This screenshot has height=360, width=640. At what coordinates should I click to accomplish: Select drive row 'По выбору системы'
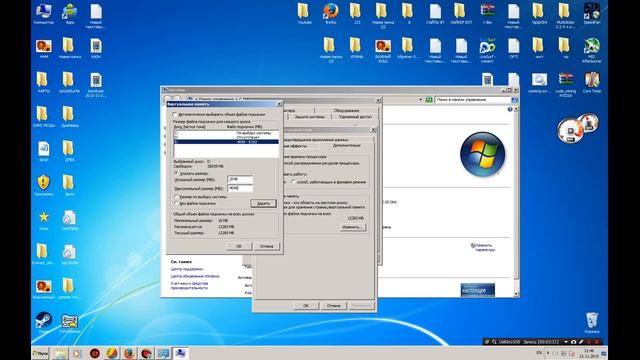click(x=226, y=133)
